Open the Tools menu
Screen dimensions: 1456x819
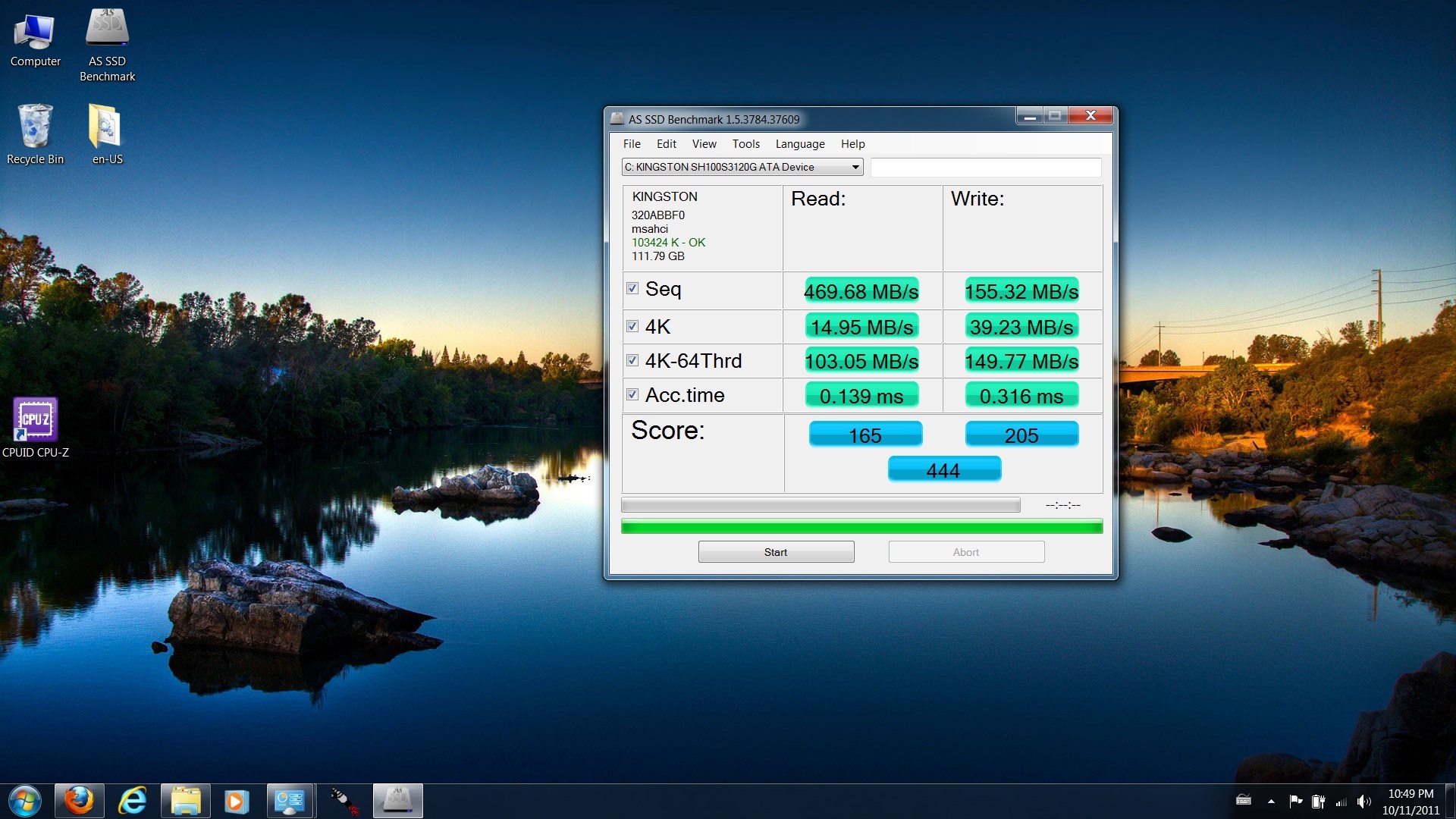pyautogui.click(x=745, y=144)
